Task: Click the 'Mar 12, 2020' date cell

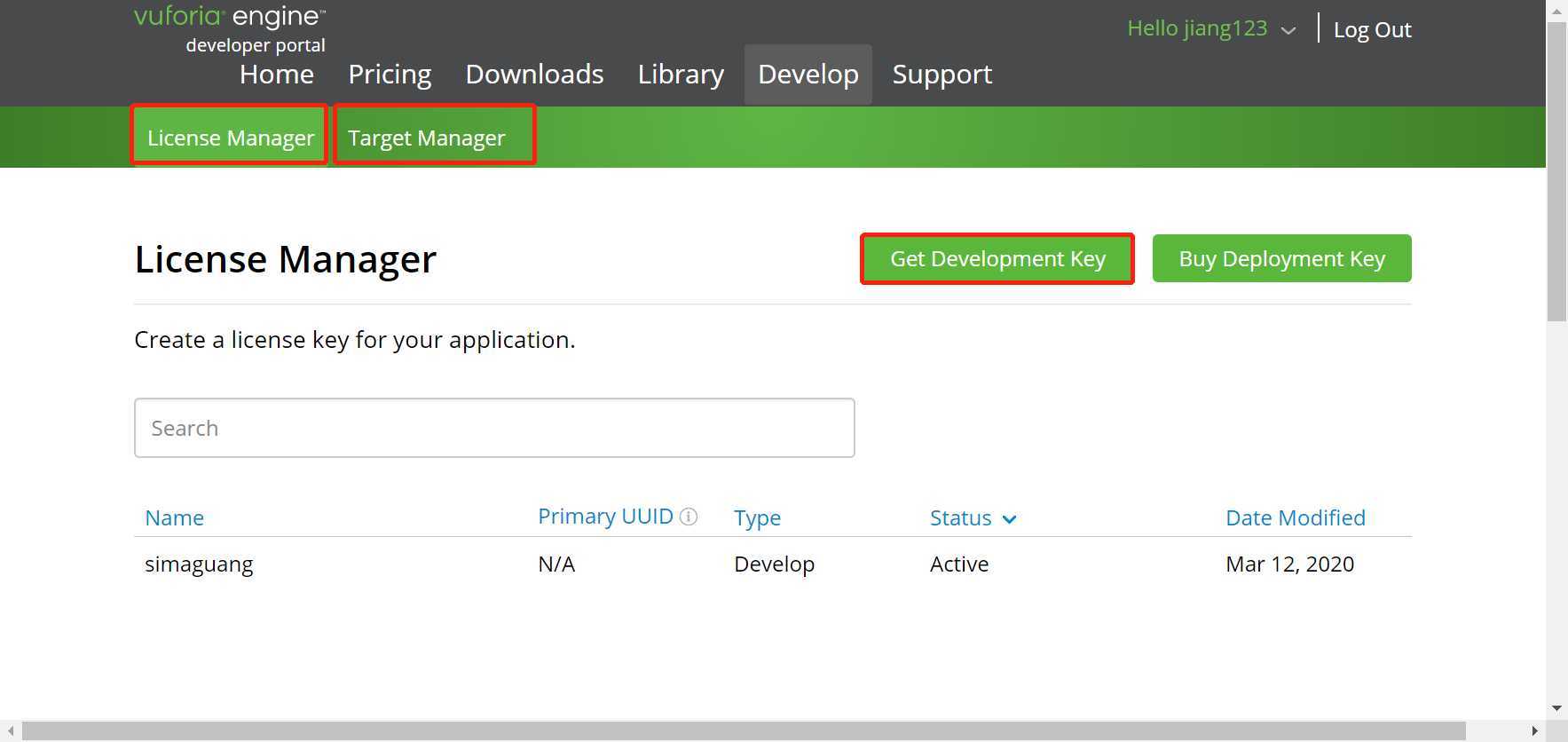Action: pyautogui.click(x=1289, y=564)
